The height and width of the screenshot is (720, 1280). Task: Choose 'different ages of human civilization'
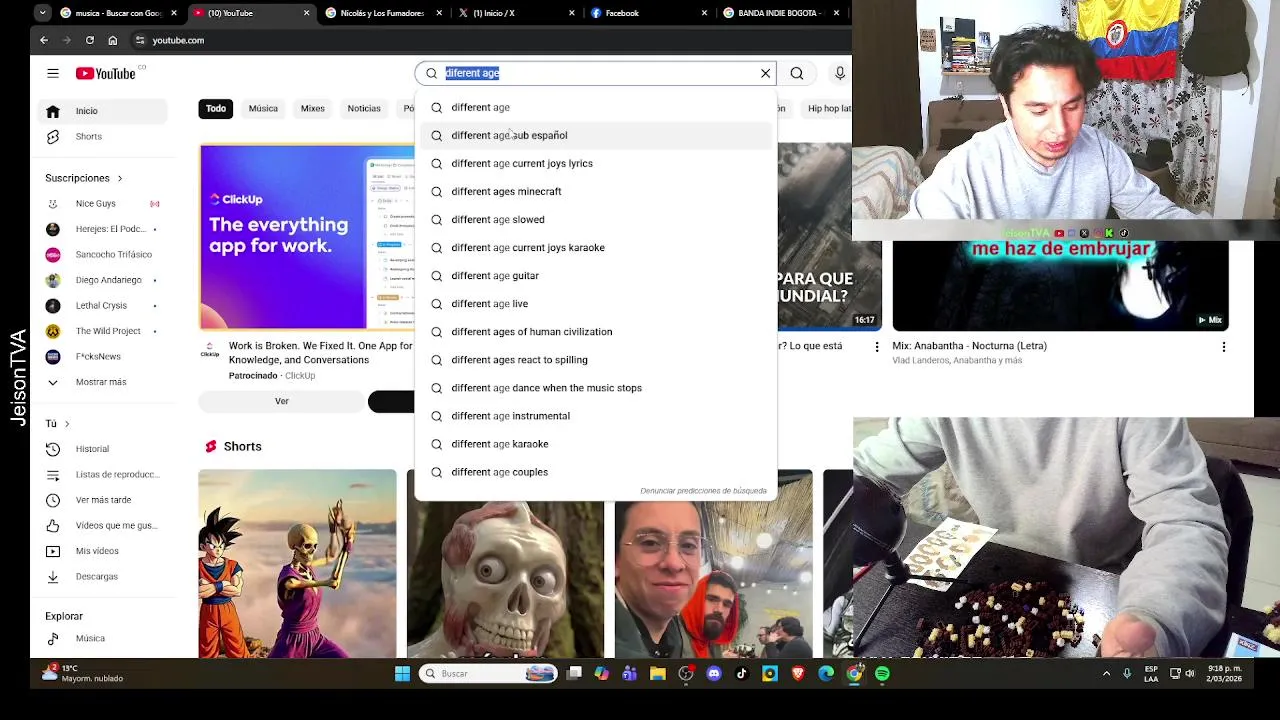[x=596, y=331]
